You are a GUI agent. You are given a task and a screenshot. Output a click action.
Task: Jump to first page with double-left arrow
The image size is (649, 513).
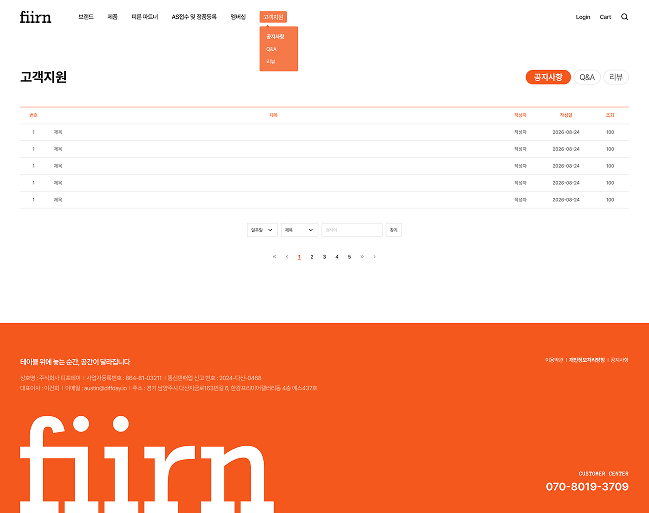click(x=274, y=257)
